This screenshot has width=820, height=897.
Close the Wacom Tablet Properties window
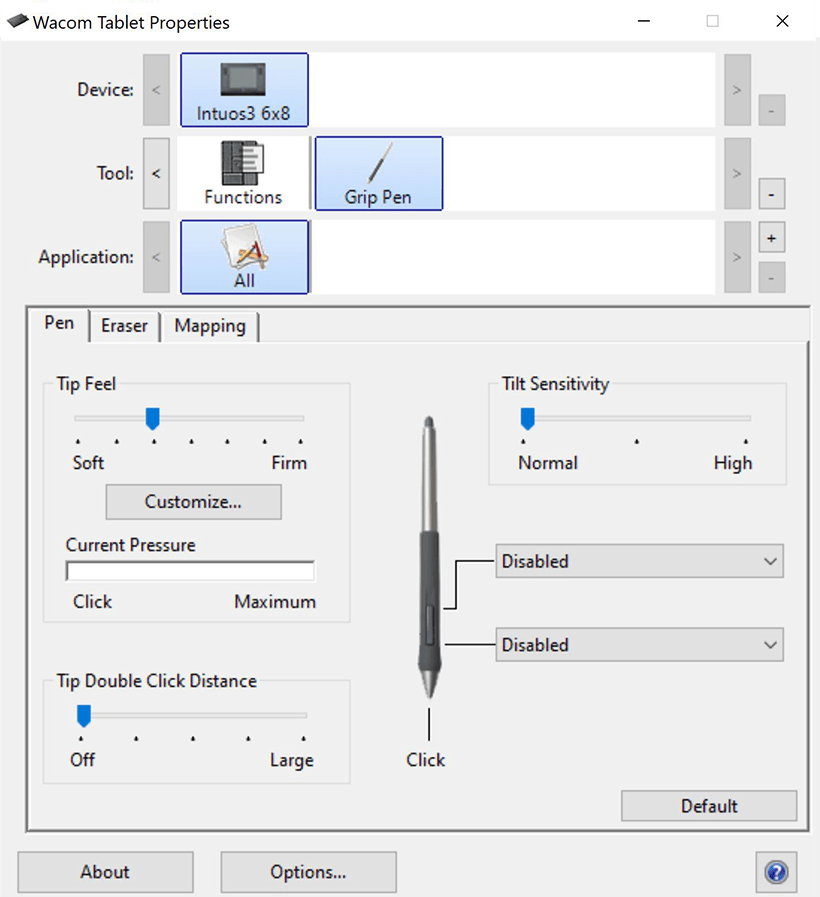pyautogui.click(x=782, y=21)
